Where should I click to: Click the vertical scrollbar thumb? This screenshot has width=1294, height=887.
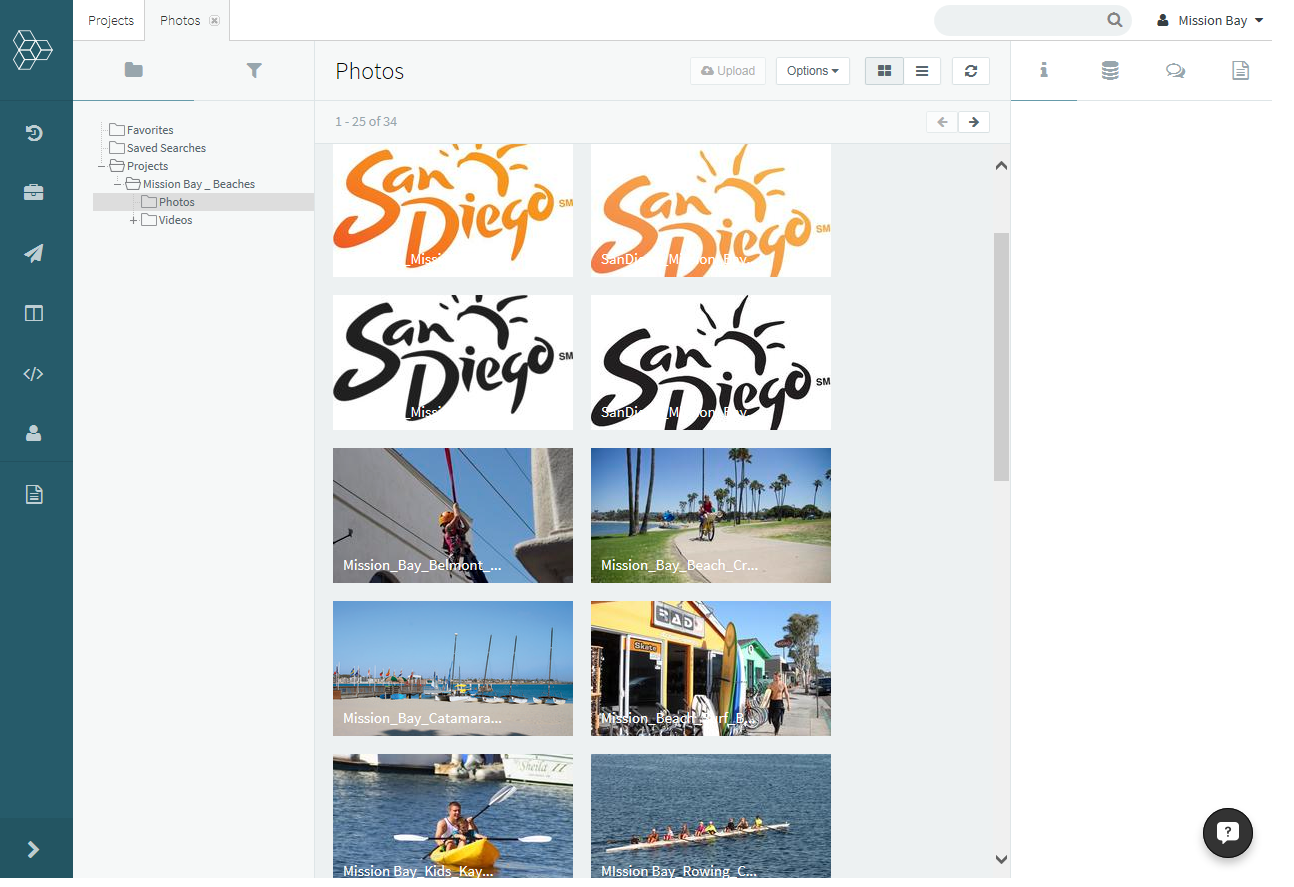[x=1001, y=356]
